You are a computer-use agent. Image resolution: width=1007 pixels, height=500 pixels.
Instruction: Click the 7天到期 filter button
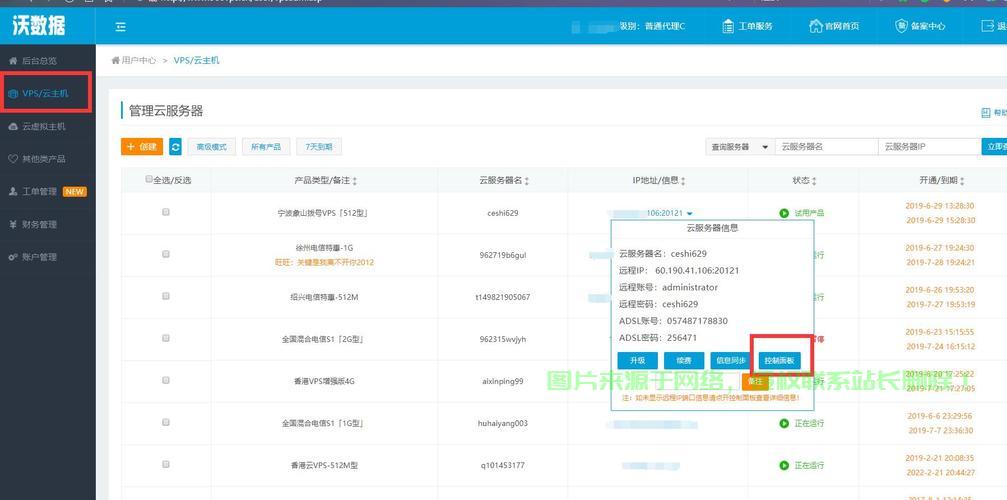pos(319,147)
